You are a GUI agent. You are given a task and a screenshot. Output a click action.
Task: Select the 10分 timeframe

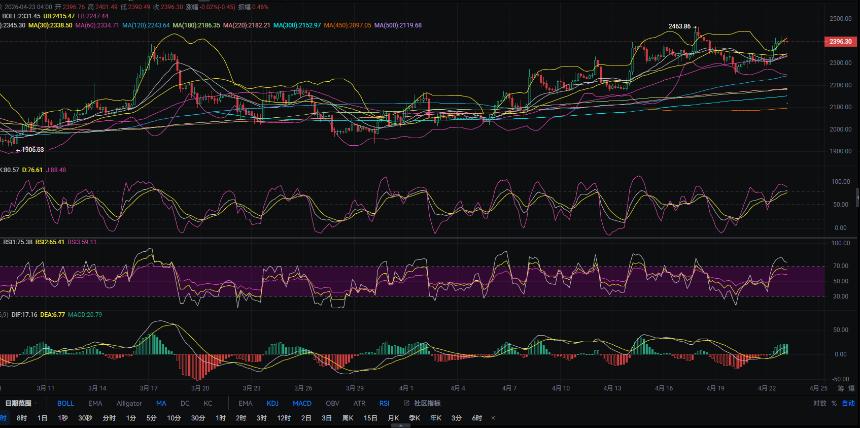174,418
